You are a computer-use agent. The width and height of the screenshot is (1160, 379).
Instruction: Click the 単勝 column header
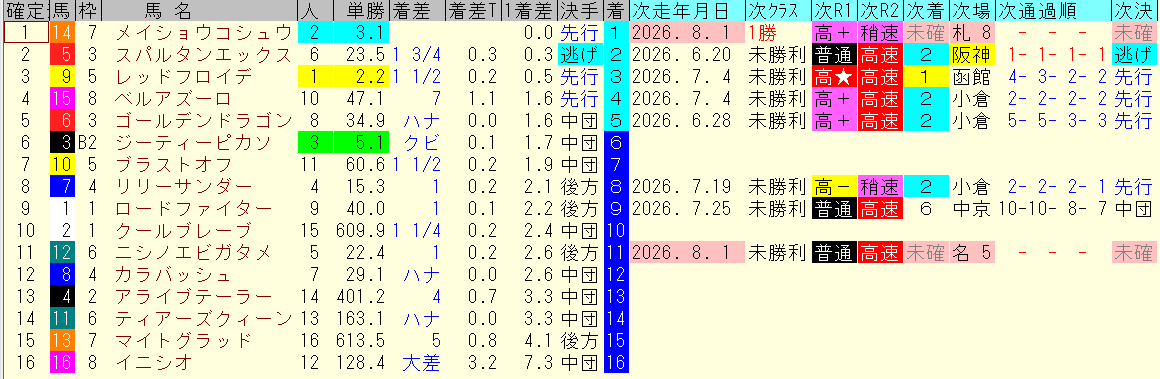point(362,10)
